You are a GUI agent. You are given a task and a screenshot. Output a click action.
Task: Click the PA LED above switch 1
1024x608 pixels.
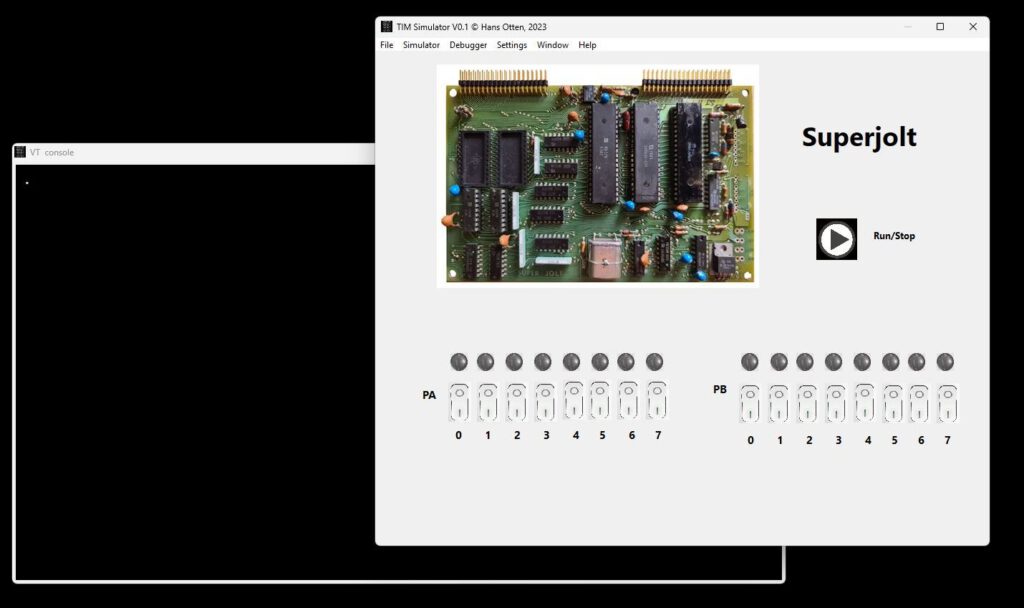[485, 362]
